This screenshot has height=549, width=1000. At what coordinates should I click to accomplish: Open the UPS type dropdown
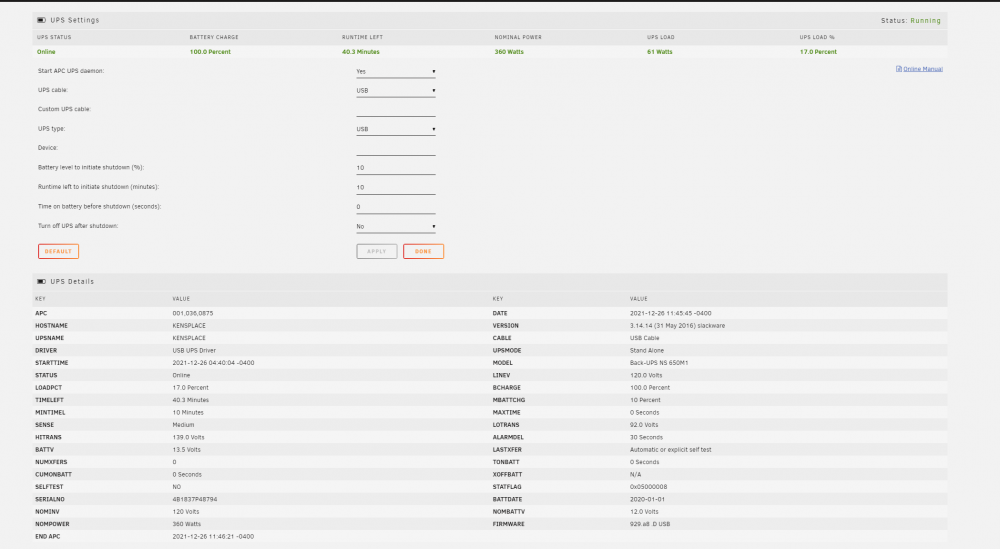click(x=395, y=129)
